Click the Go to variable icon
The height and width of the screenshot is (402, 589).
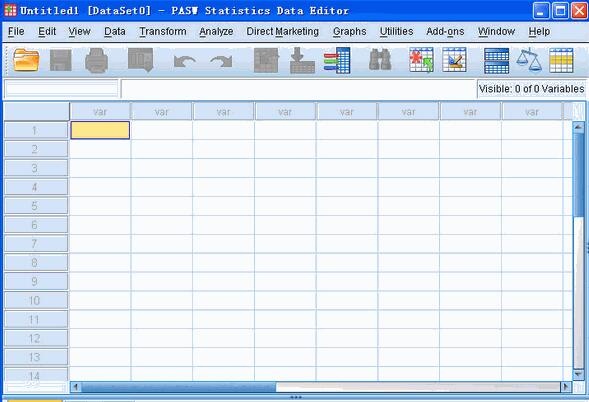302,60
